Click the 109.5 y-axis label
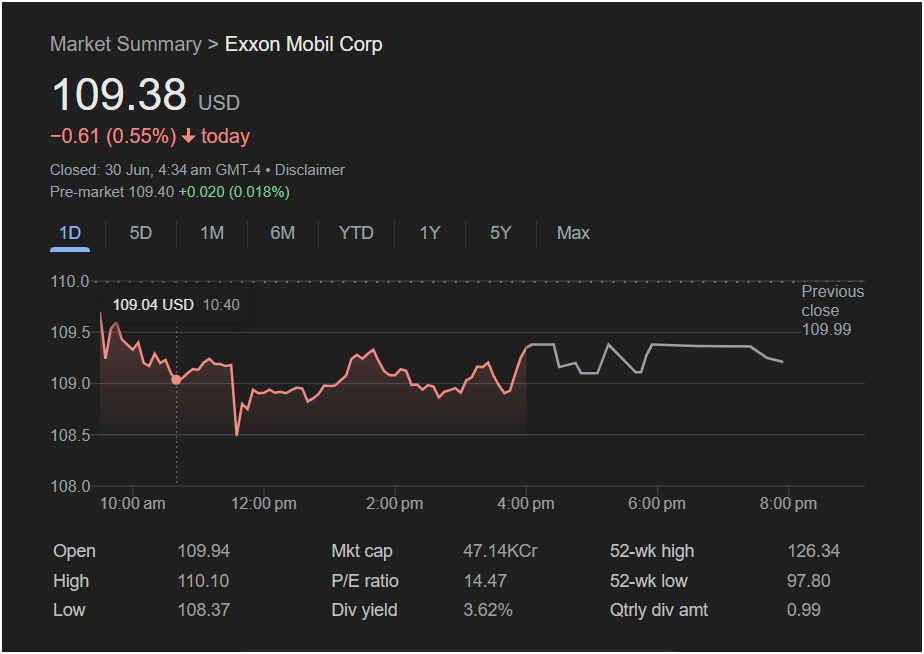Screen dimensions: 924x654 pos(70,333)
